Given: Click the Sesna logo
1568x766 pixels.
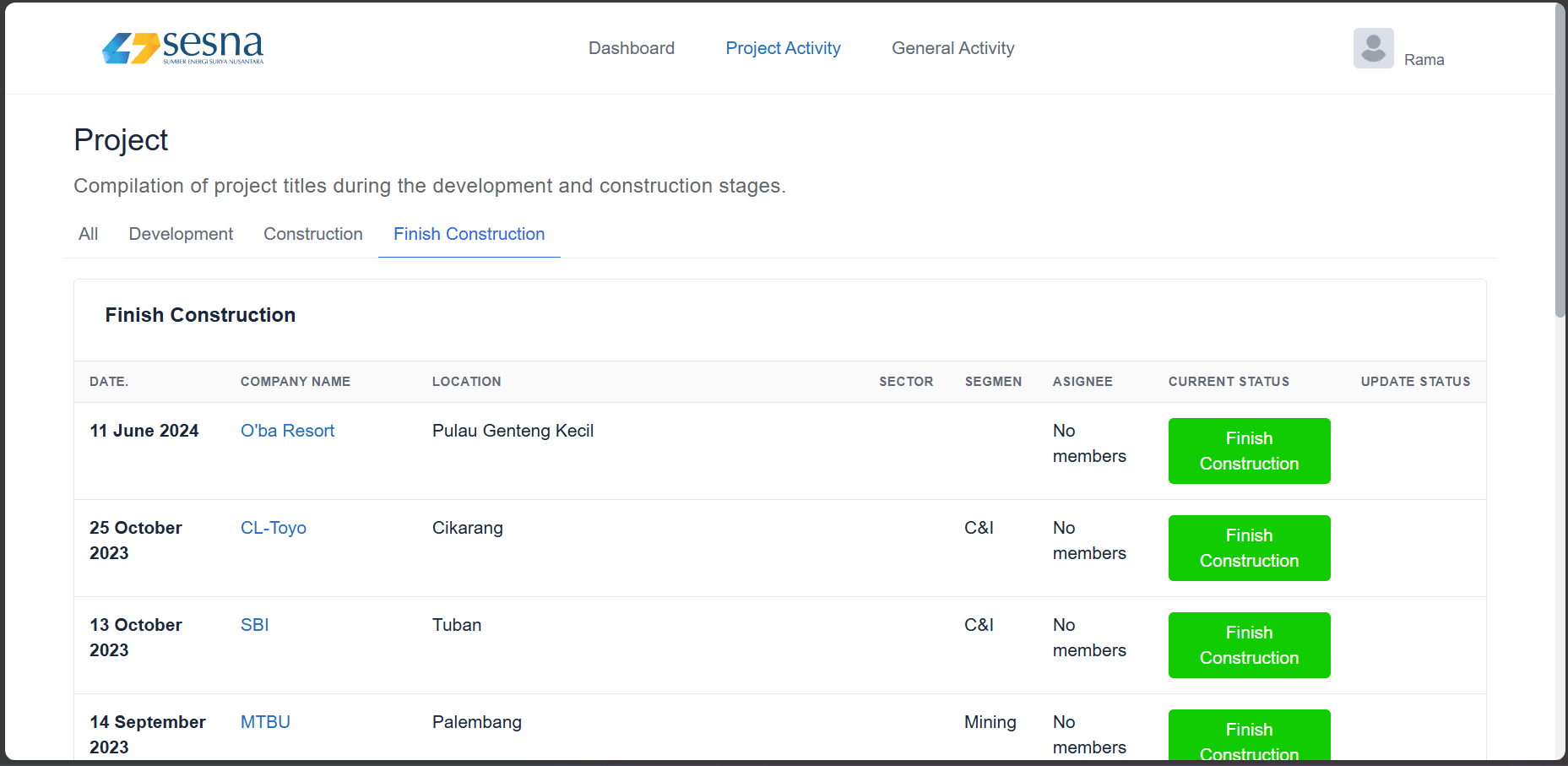Looking at the screenshot, I should click(x=182, y=47).
